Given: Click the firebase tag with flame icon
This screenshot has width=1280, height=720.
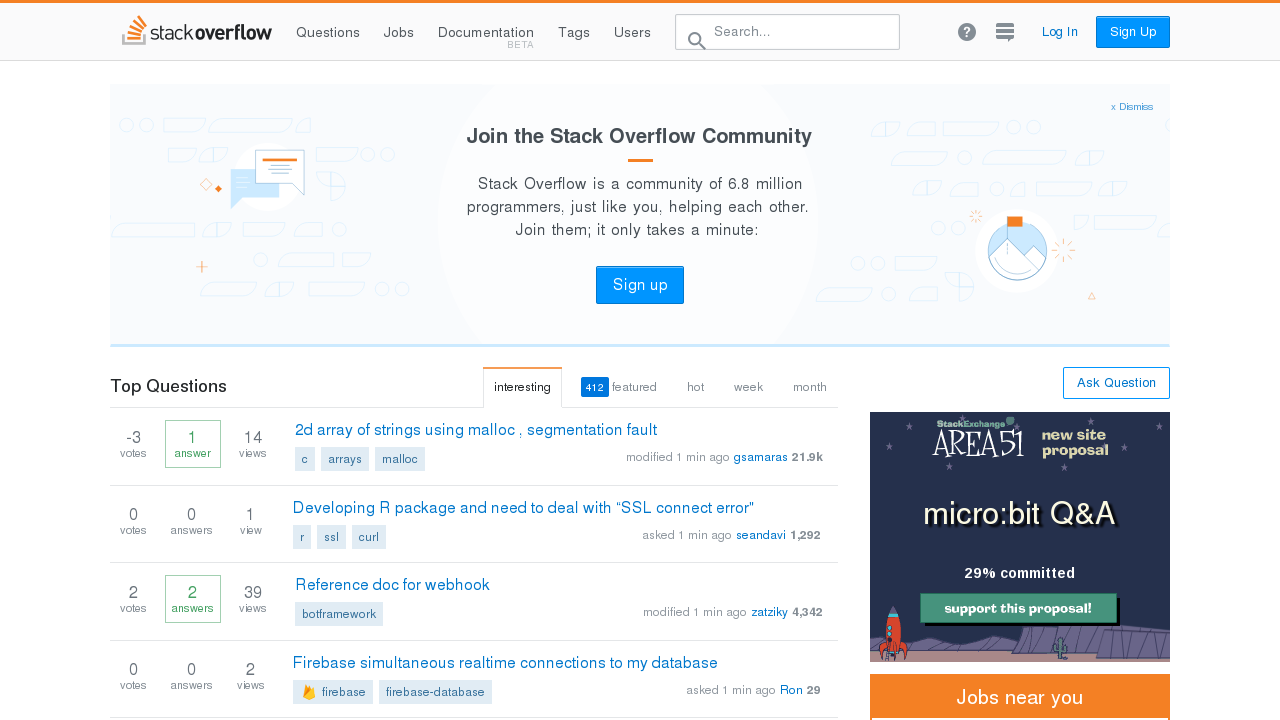Looking at the screenshot, I should pyautogui.click(x=333, y=692).
